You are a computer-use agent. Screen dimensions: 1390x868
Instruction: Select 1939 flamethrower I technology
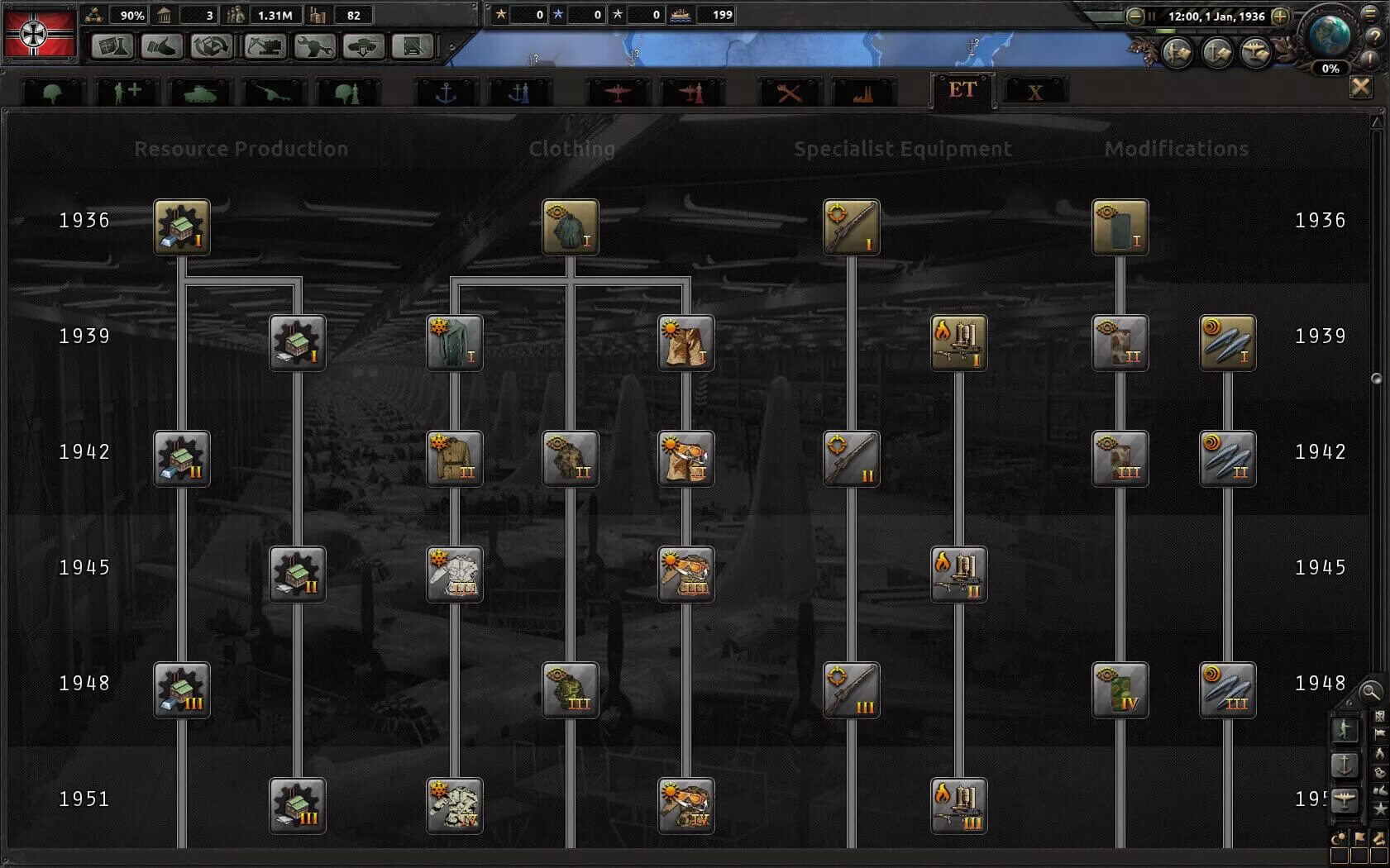tap(959, 342)
